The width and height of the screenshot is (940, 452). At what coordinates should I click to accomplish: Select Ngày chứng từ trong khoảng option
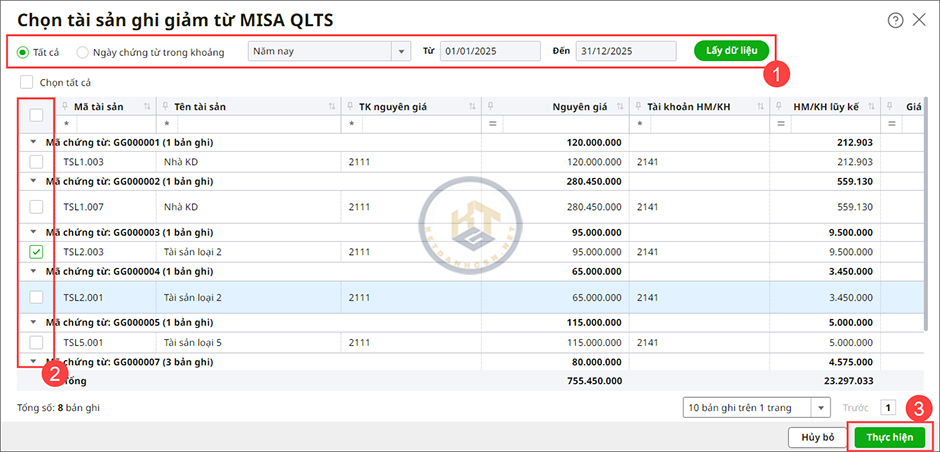pos(83,51)
